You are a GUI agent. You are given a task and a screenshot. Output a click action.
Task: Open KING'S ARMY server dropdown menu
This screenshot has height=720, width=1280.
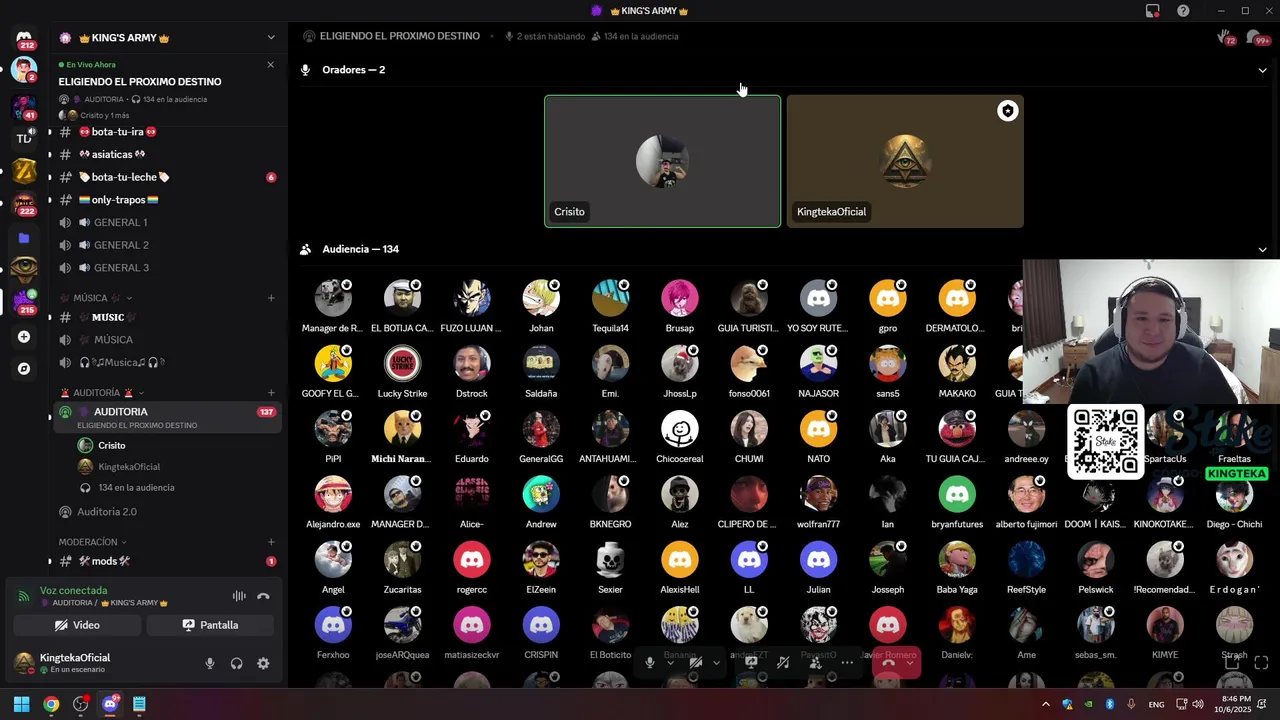pyautogui.click(x=271, y=38)
